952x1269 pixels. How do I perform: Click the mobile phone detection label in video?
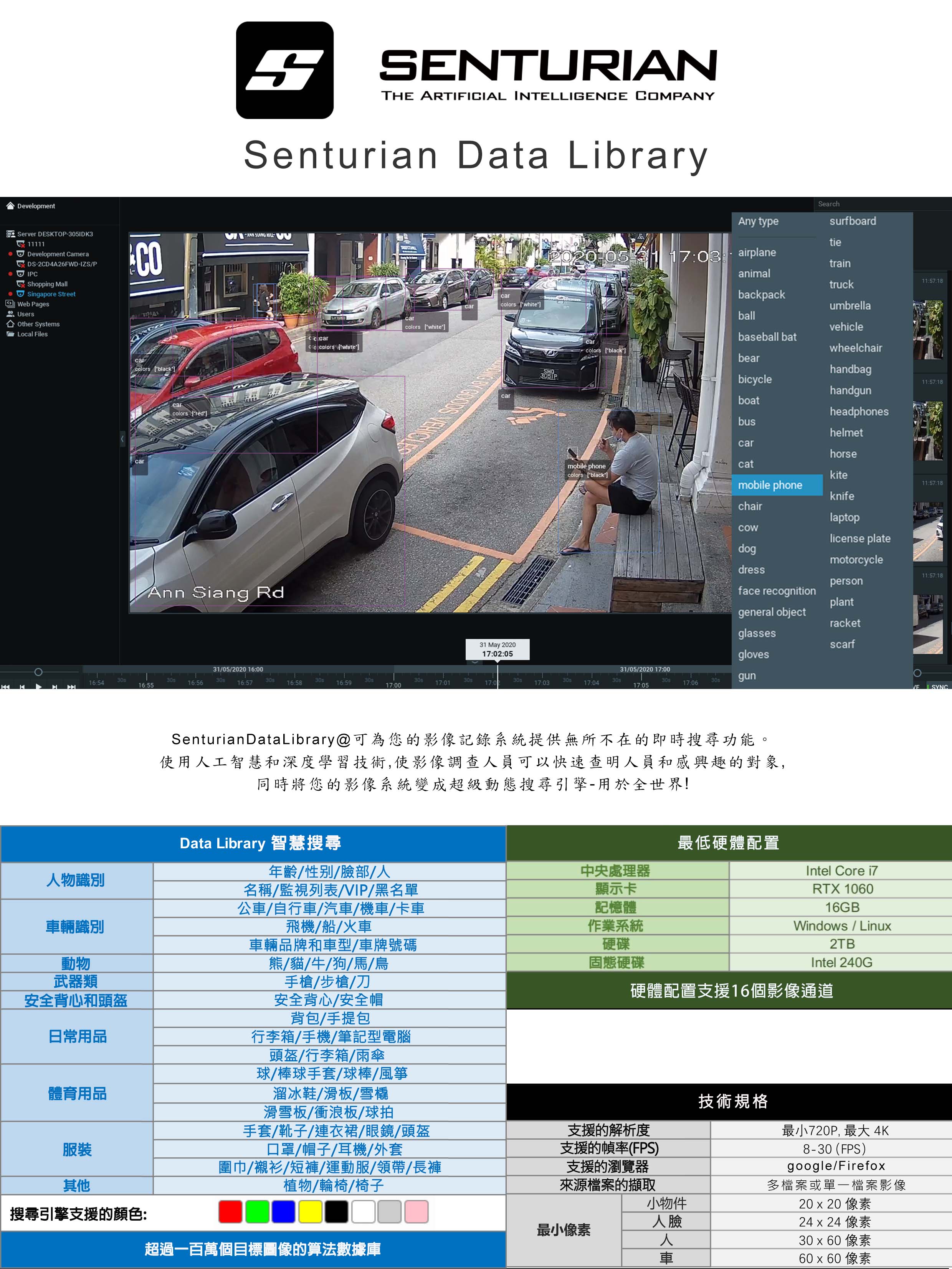(x=587, y=470)
